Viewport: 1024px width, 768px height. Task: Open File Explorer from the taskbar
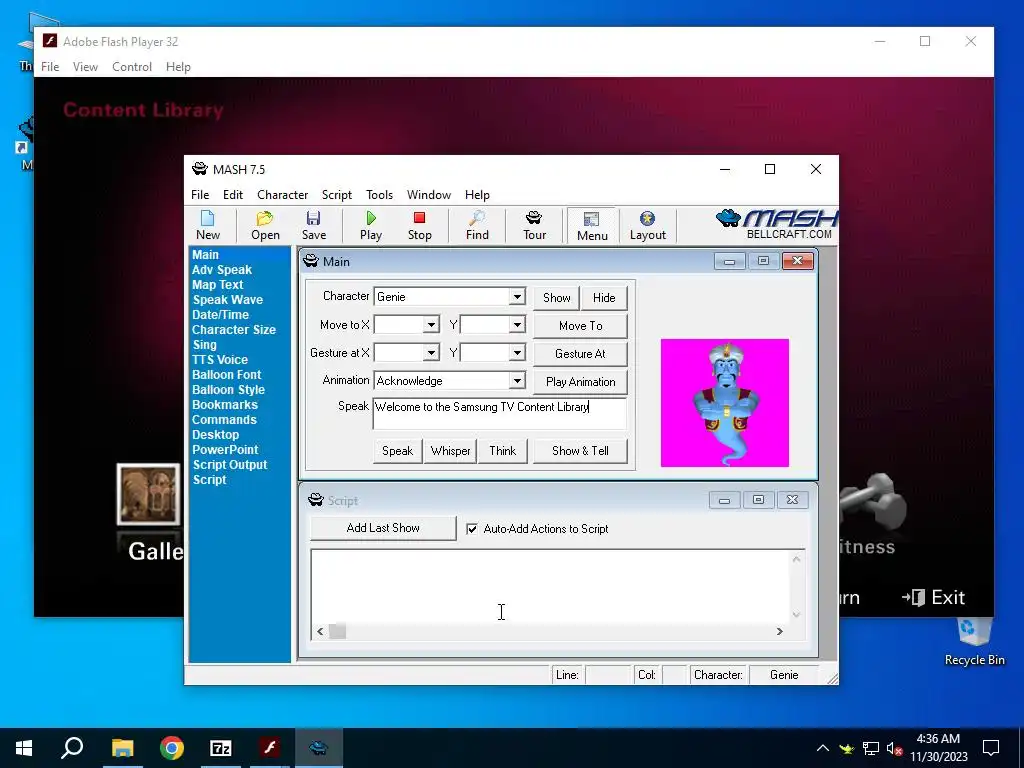[122, 748]
